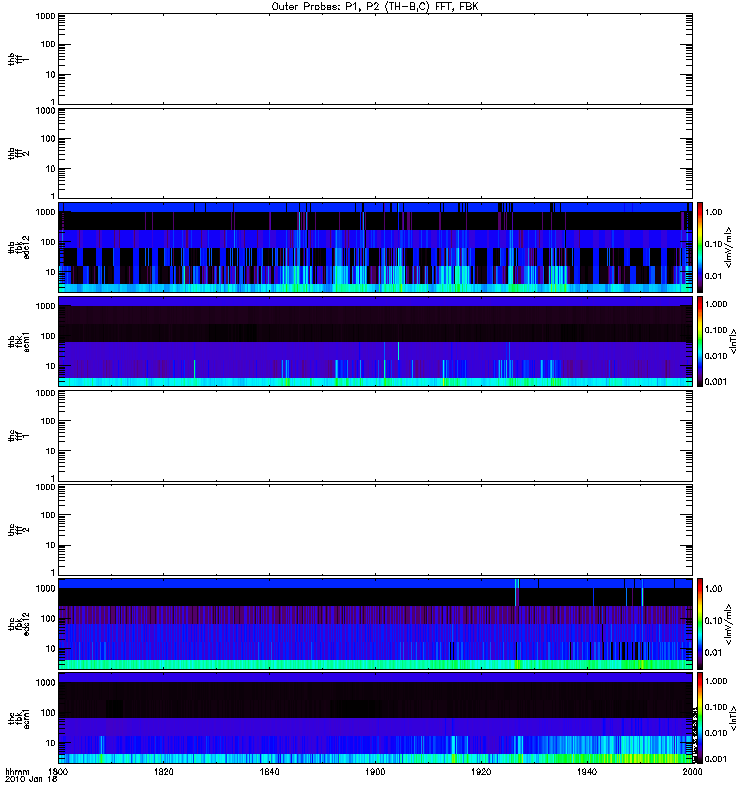The height and width of the screenshot is (800, 750).
Task: Click the 1820 time axis label
Action: (164, 772)
